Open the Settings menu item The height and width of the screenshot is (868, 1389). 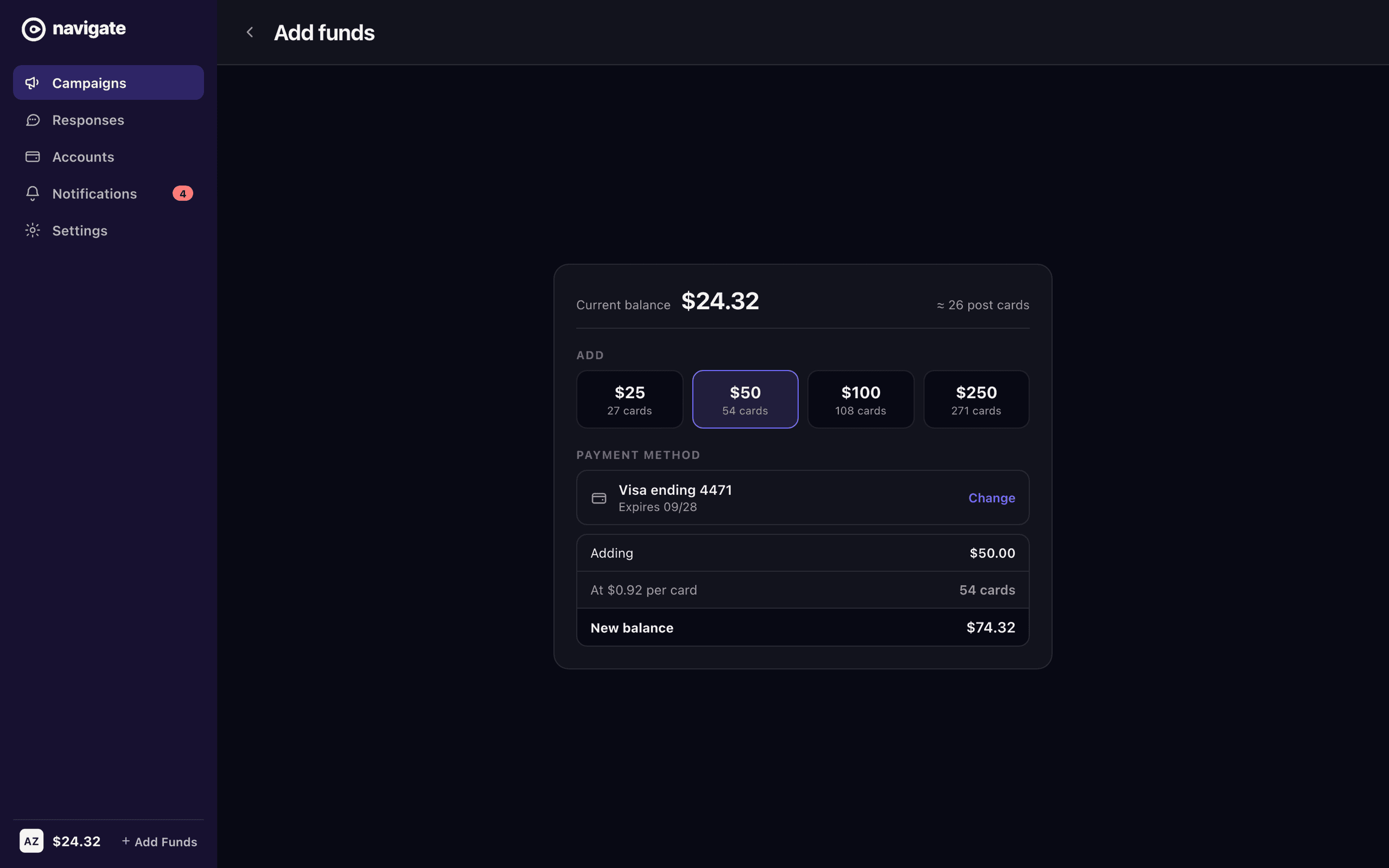coord(109,230)
